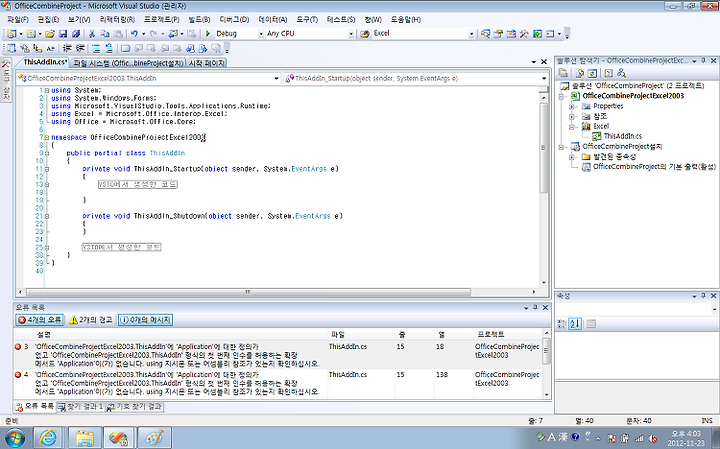
Task: Switch to the 시작 페이지 tab
Action: pyautogui.click(x=207, y=63)
